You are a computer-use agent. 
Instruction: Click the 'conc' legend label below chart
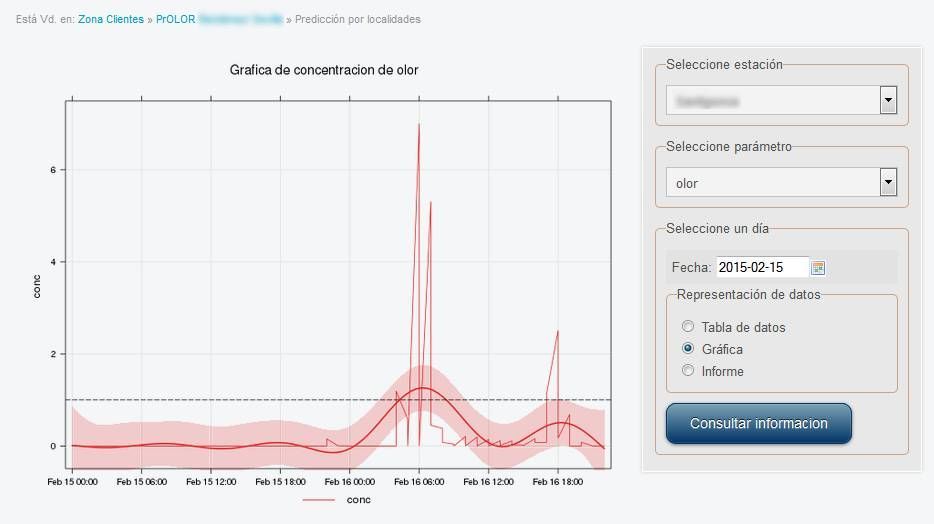[x=359, y=500]
